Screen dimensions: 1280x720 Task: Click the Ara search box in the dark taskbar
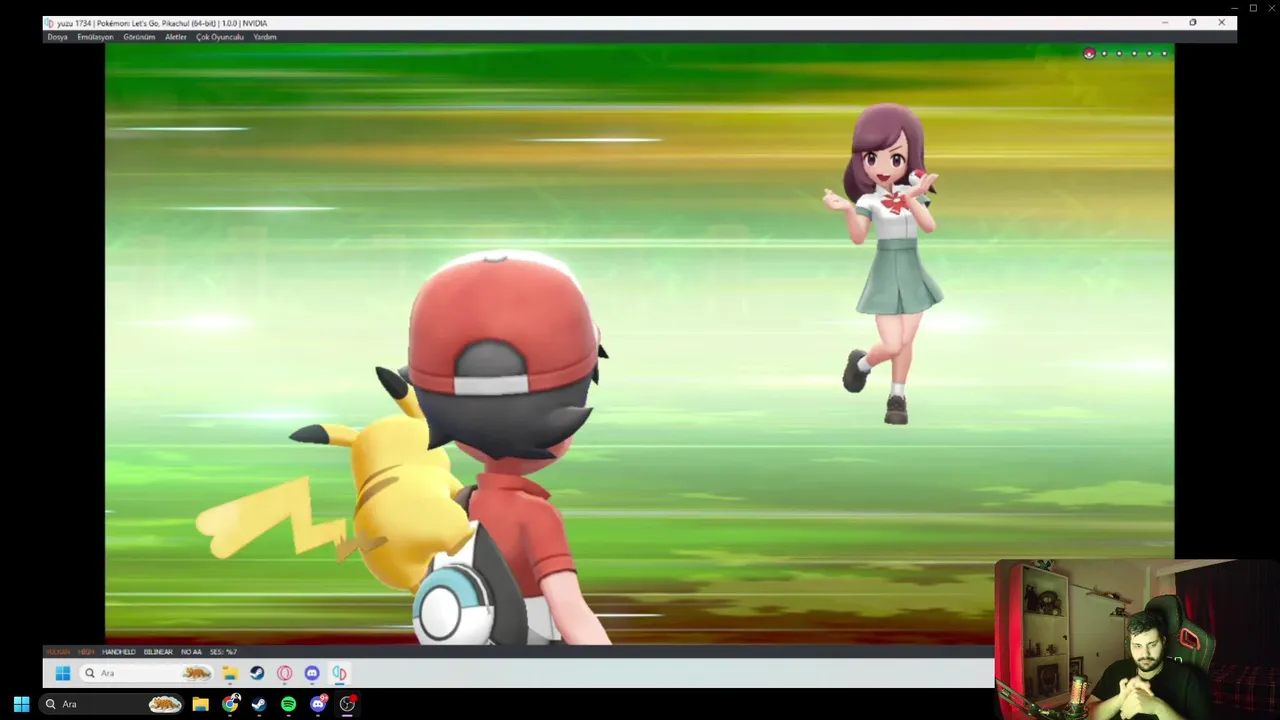[x=113, y=704]
